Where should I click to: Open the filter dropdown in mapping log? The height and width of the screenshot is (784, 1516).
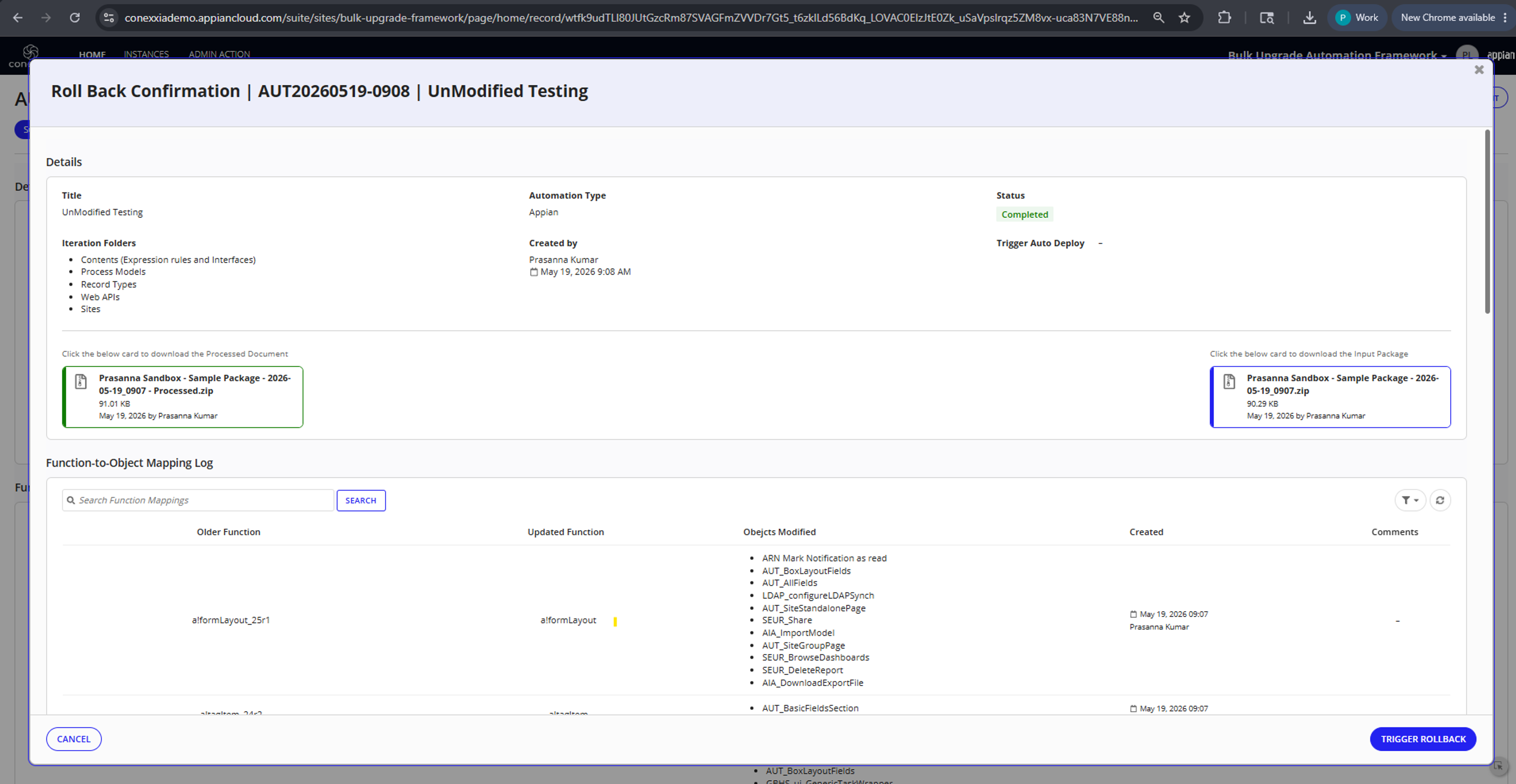point(1409,500)
